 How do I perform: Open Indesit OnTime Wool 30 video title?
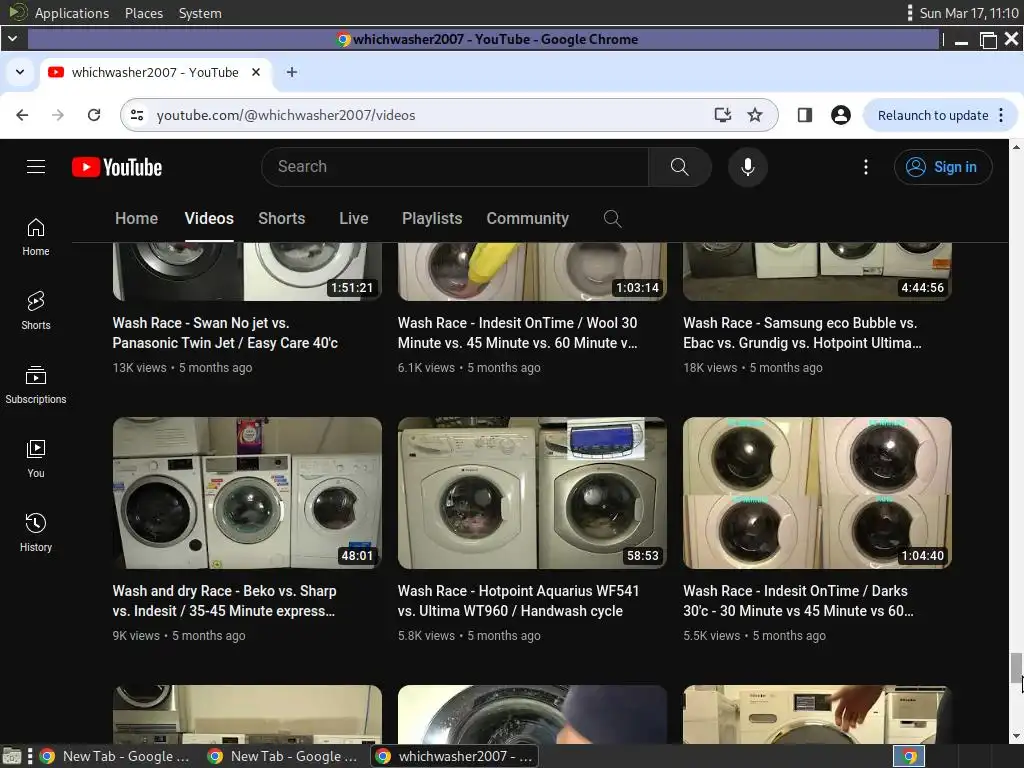517,332
